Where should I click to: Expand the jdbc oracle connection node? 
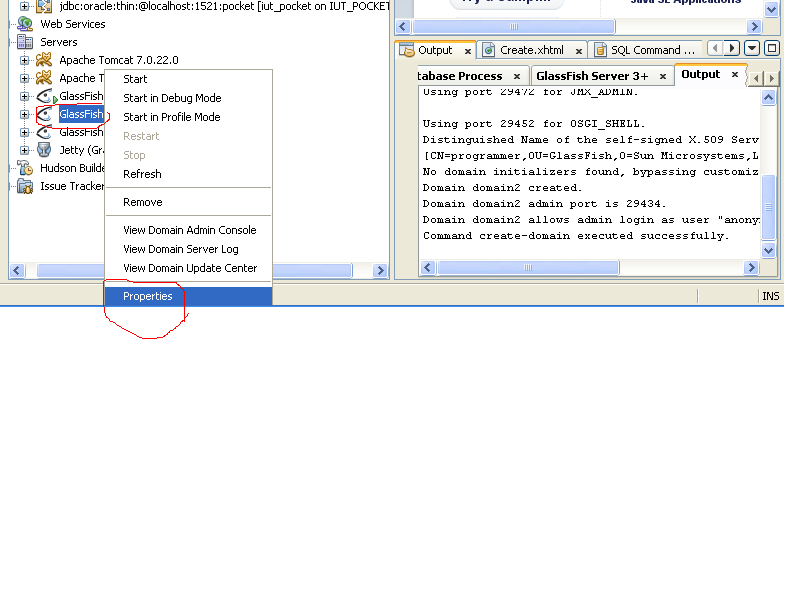point(24,6)
